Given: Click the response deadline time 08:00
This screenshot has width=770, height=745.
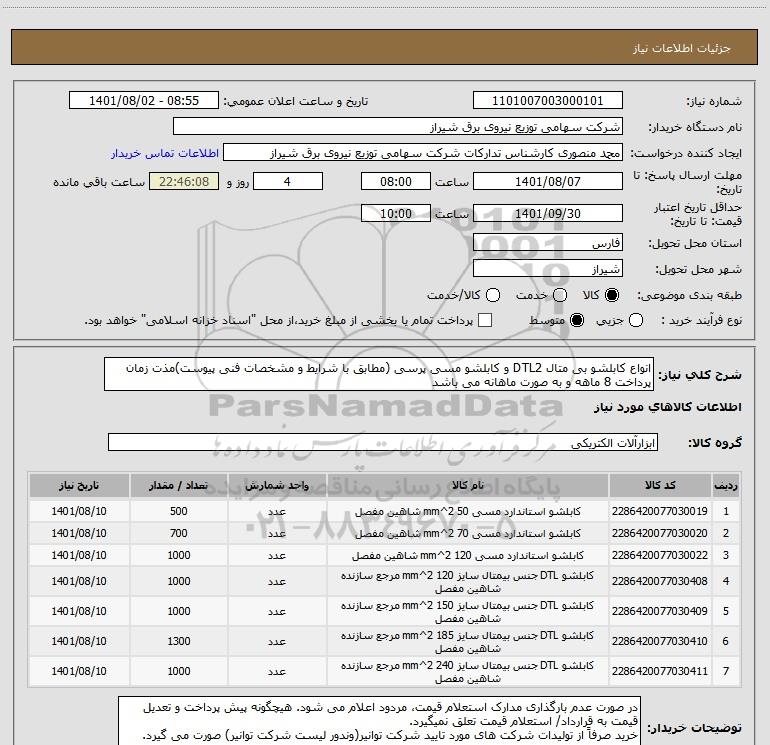Looking at the screenshot, I should pyautogui.click(x=396, y=182).
